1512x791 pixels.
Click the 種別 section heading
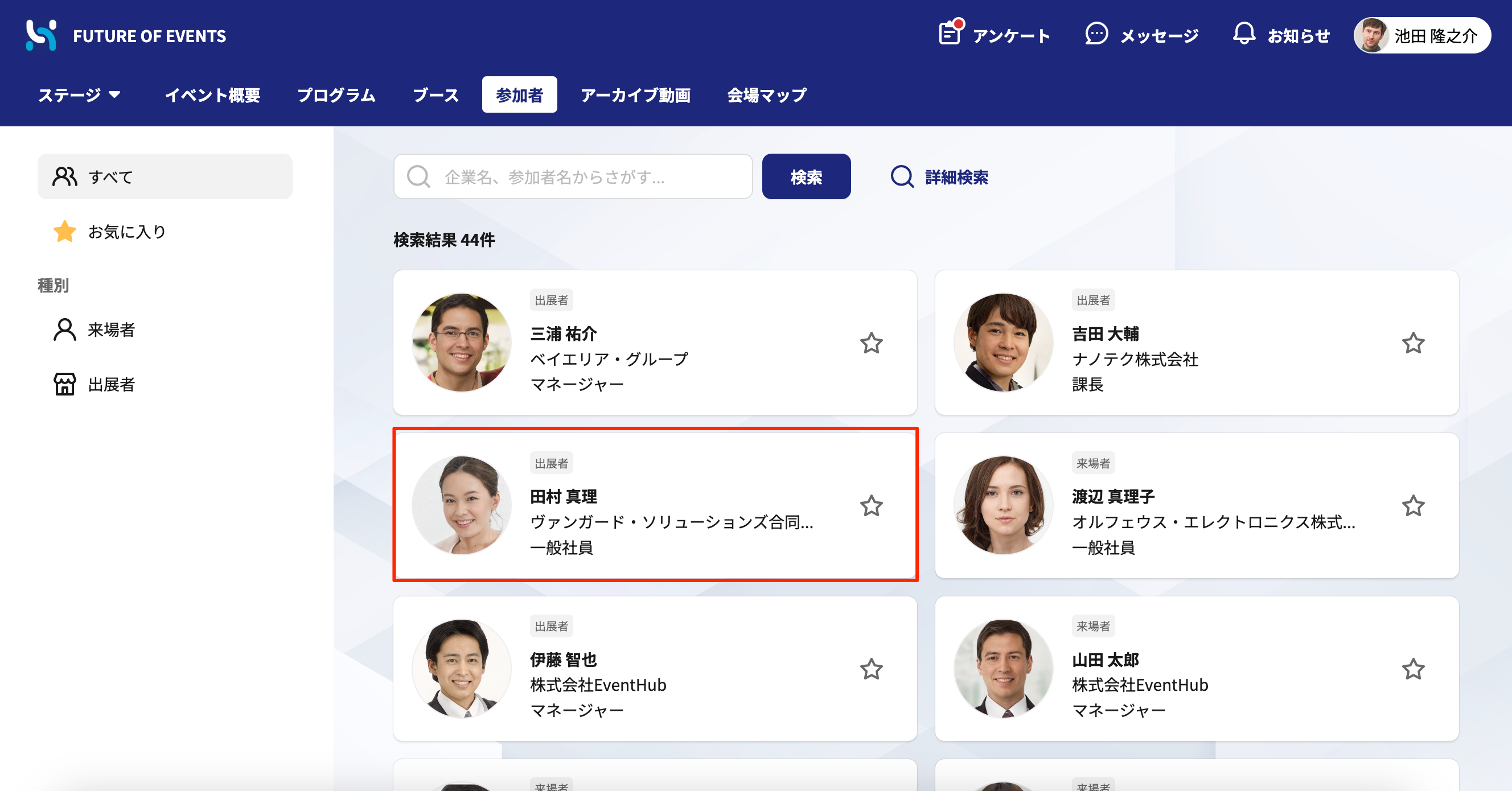click(54, 285)
